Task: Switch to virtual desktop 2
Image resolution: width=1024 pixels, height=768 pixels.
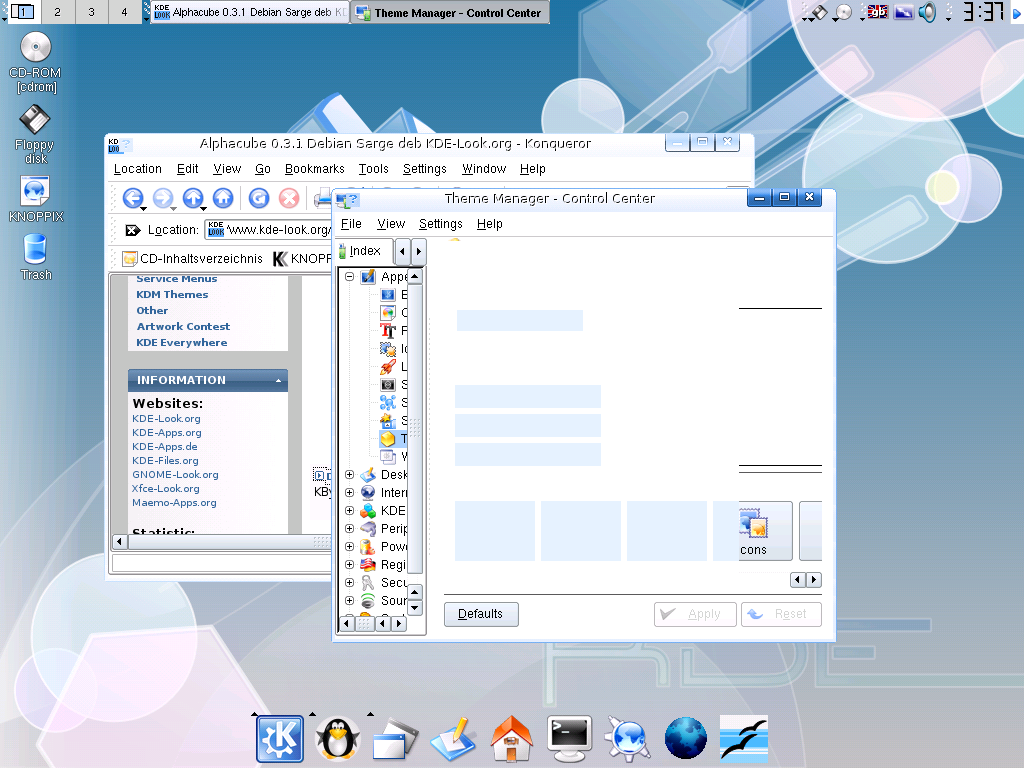Action: (x=57, y=12)
